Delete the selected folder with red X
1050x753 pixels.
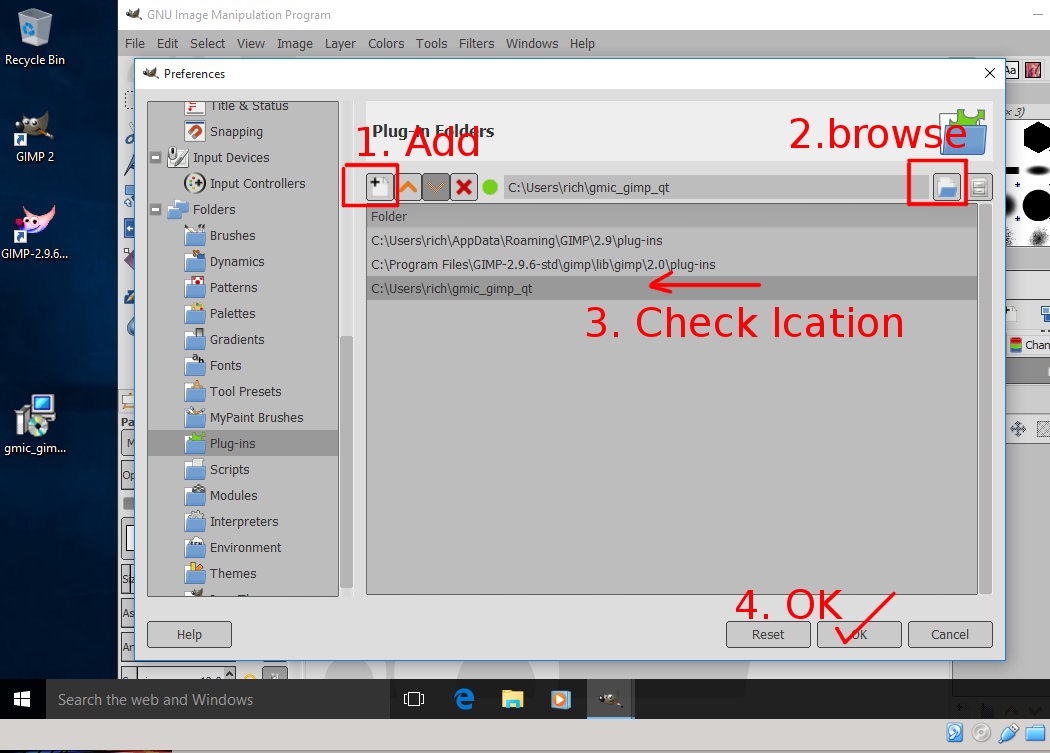tap(463, 187)
